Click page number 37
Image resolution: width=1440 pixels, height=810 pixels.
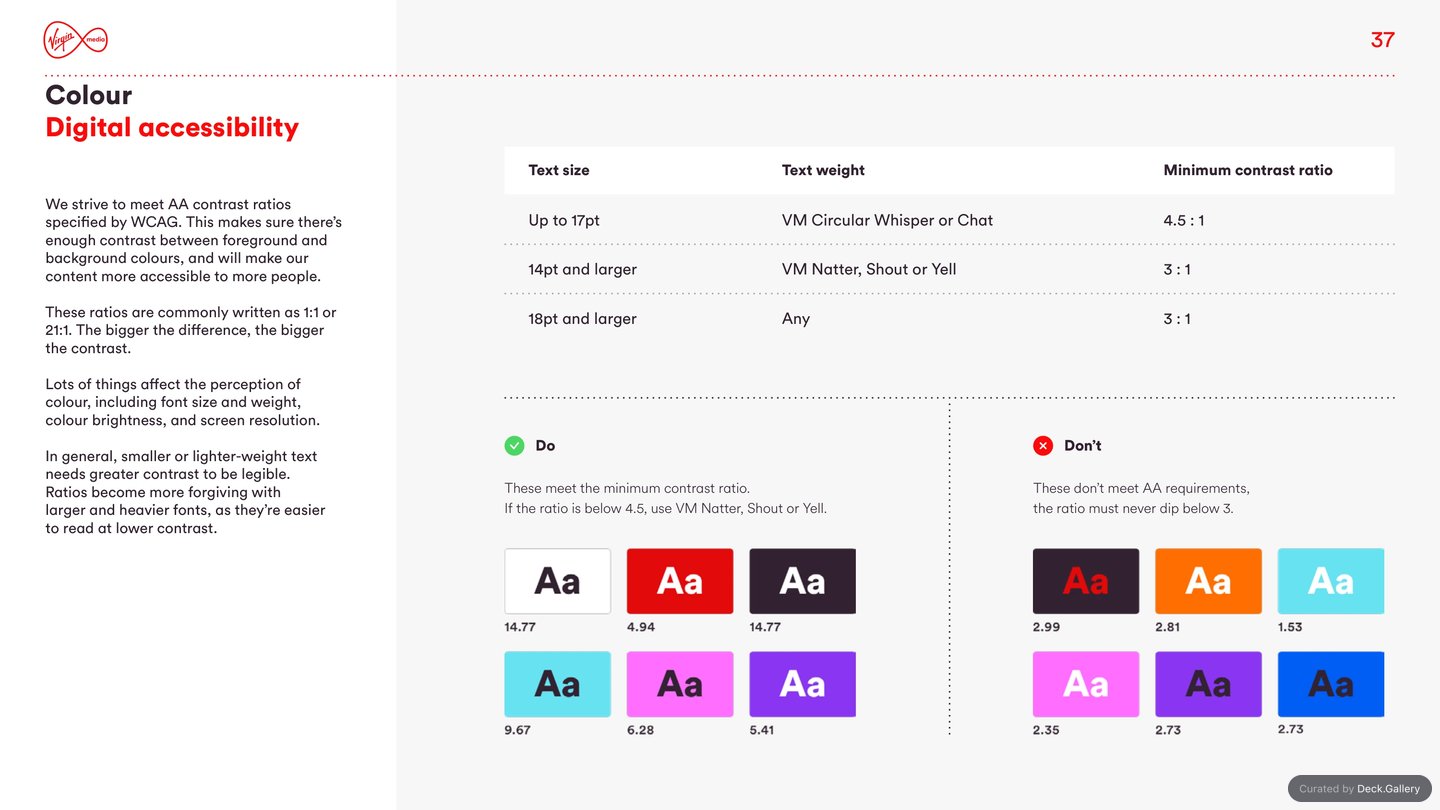pyautogui.click(x=1383, y=40)
